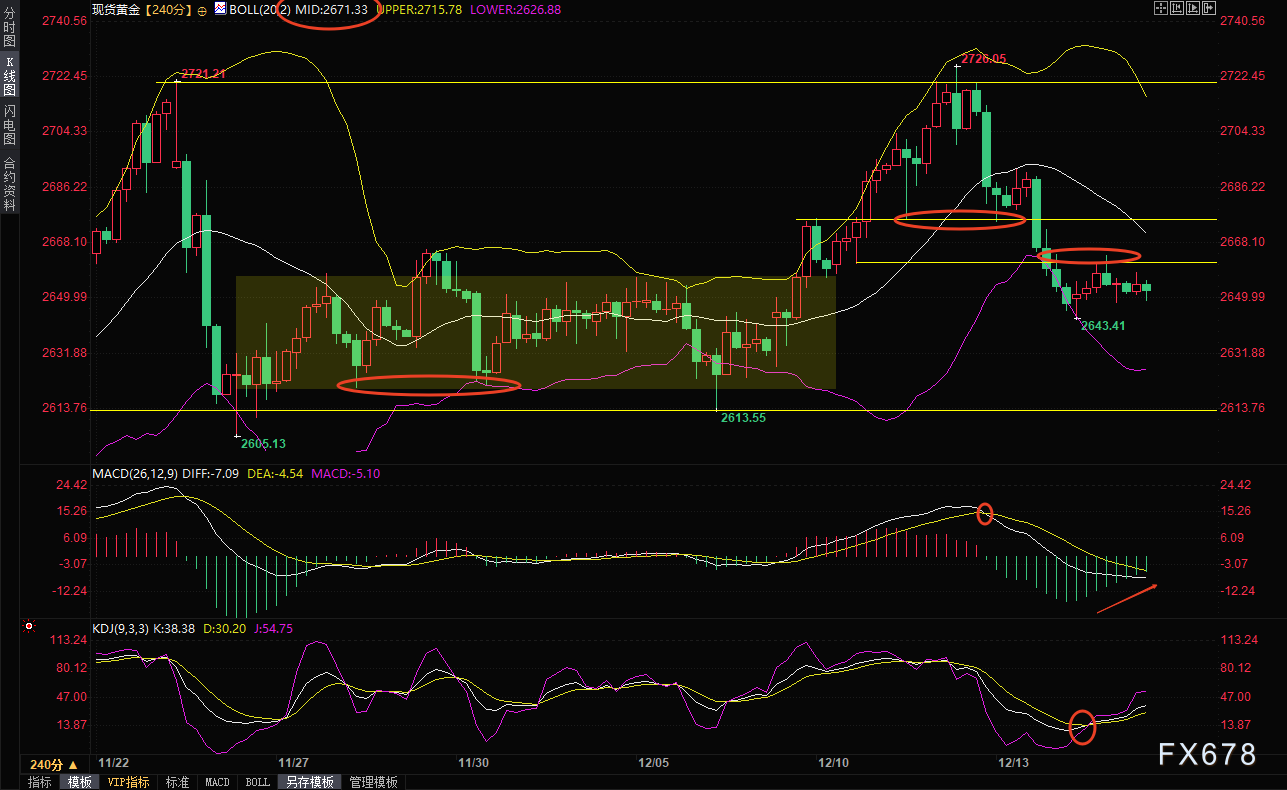Viewport: 1287px width, 790px height.
Task: Click the MACD:-5.10 value
Action: [x=346, y=473]
